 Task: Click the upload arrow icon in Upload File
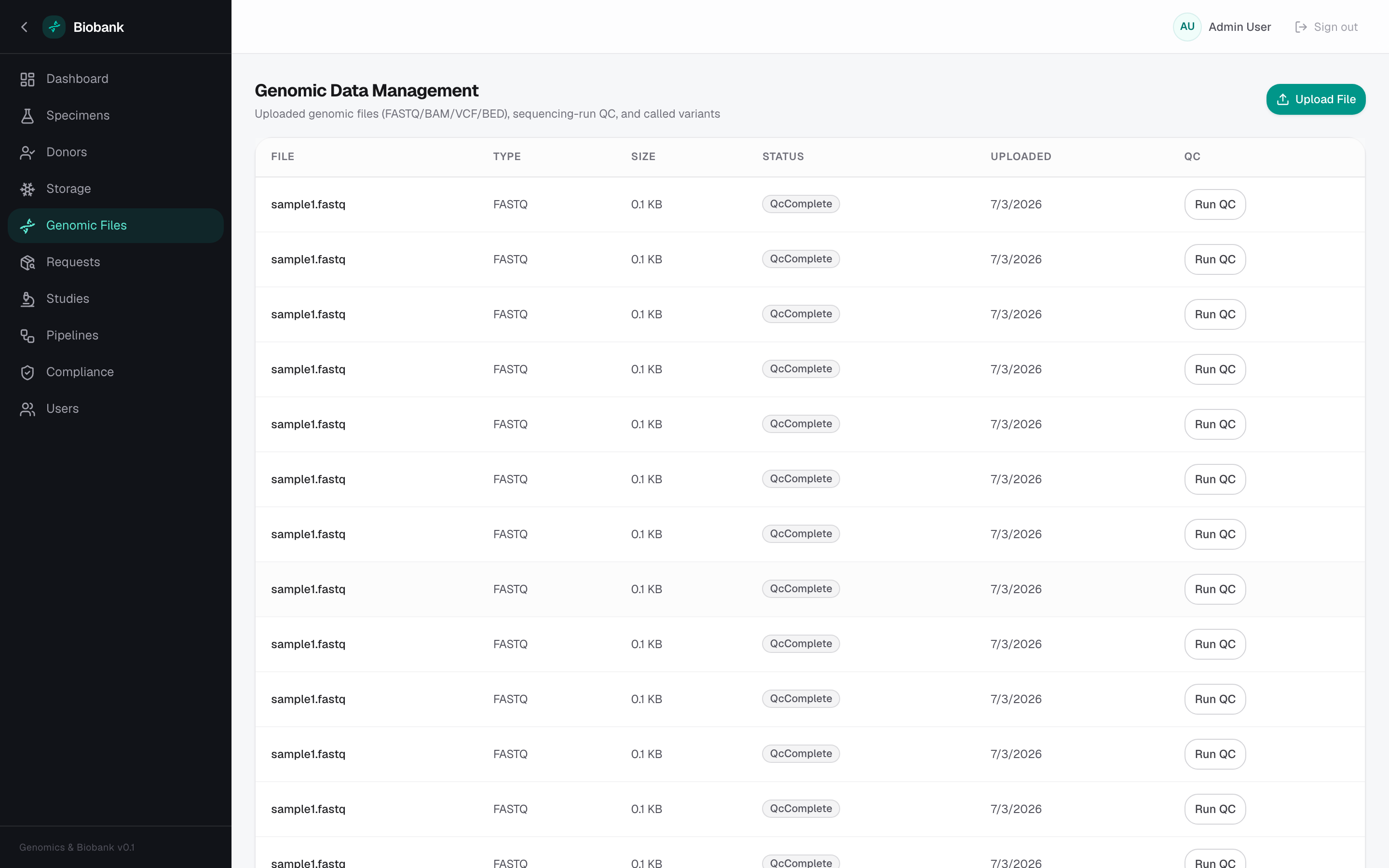tap(1283, 99)
